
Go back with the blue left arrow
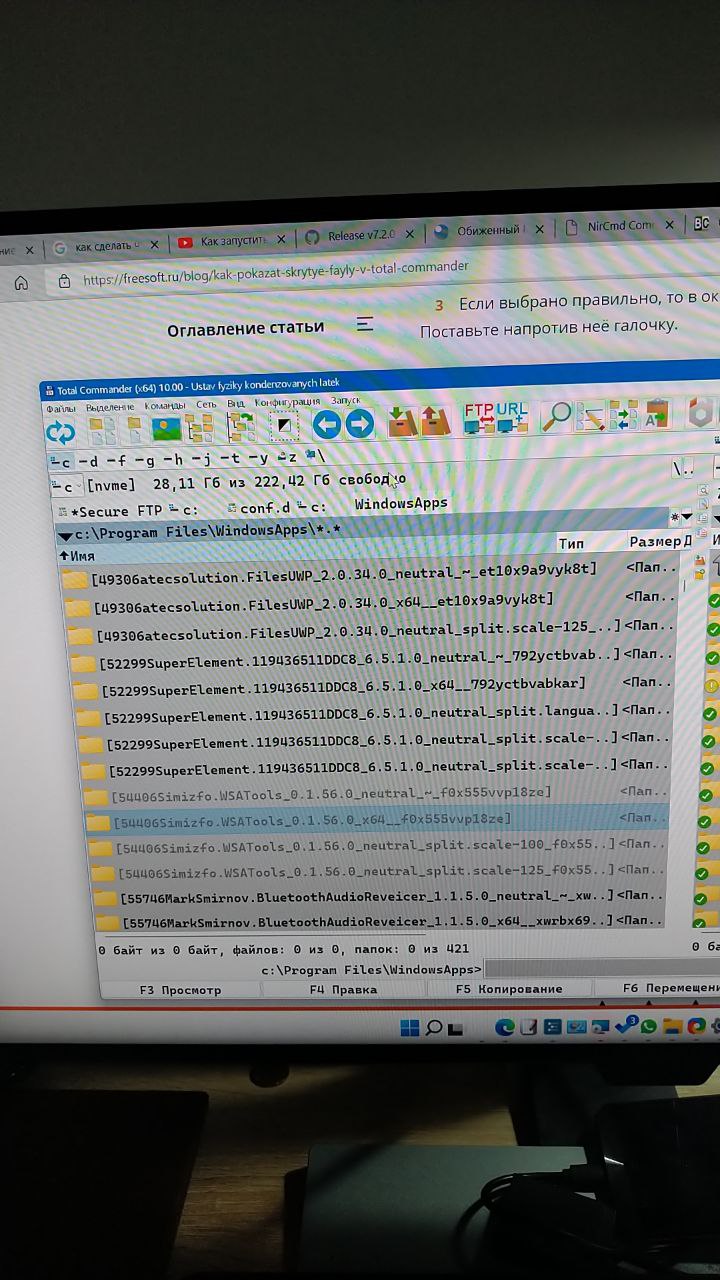point(327,425)
